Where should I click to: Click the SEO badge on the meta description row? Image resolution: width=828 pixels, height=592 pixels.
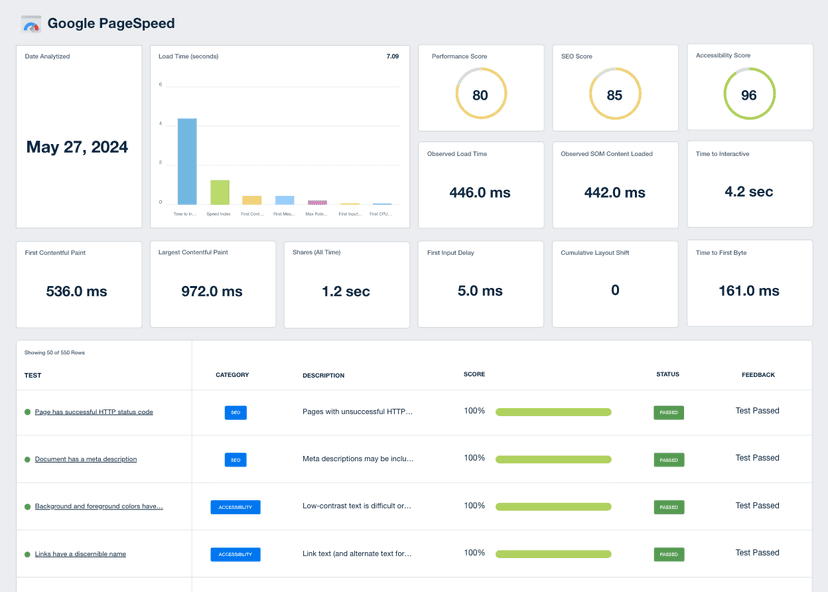pos(235,459)
